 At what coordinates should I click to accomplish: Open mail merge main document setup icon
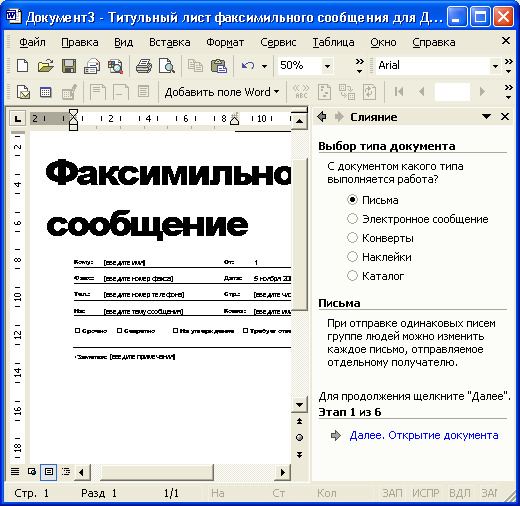pos(23,92)
